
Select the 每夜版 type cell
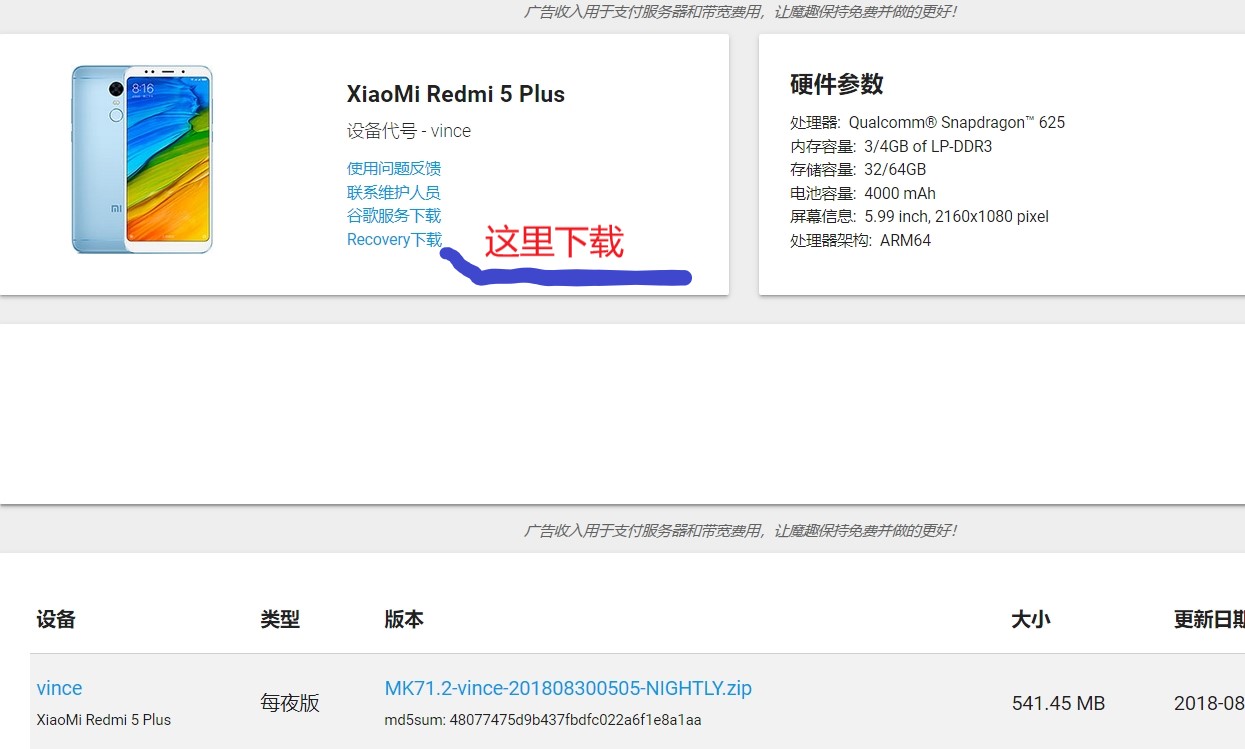[290, 702]
